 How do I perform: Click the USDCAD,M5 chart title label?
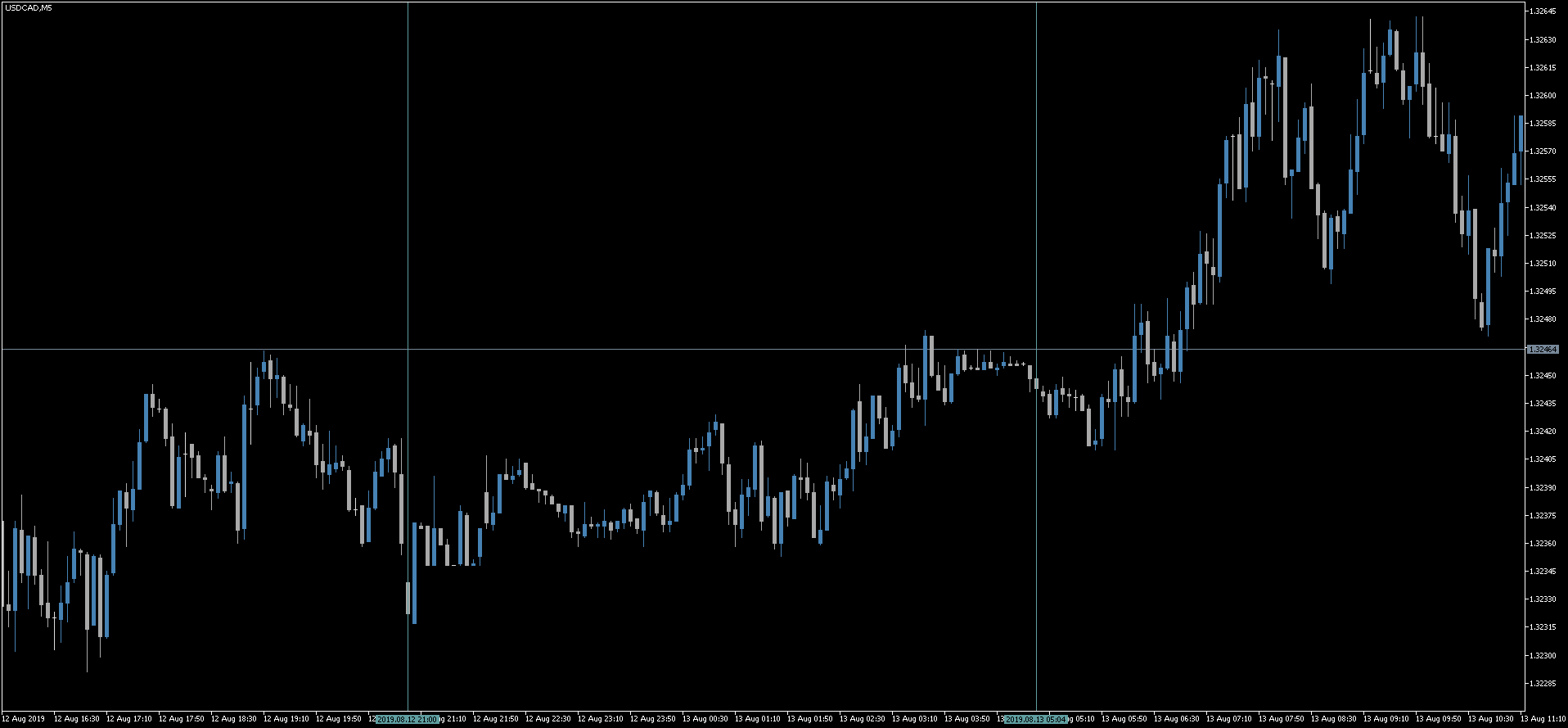pyautogui.click(x=16, y=8)
